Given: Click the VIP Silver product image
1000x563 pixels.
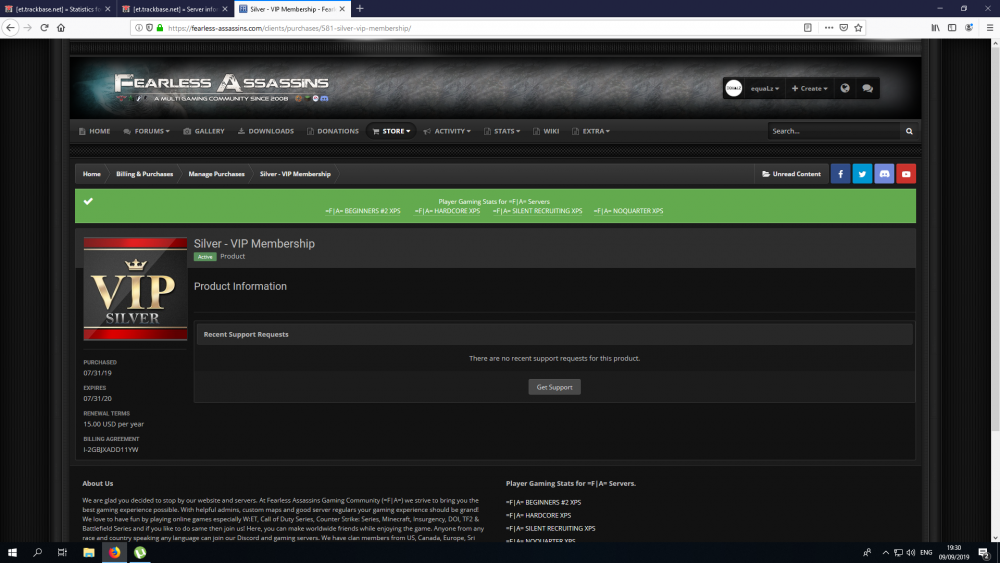Looking at the screenshot, I should pos(135,289).
